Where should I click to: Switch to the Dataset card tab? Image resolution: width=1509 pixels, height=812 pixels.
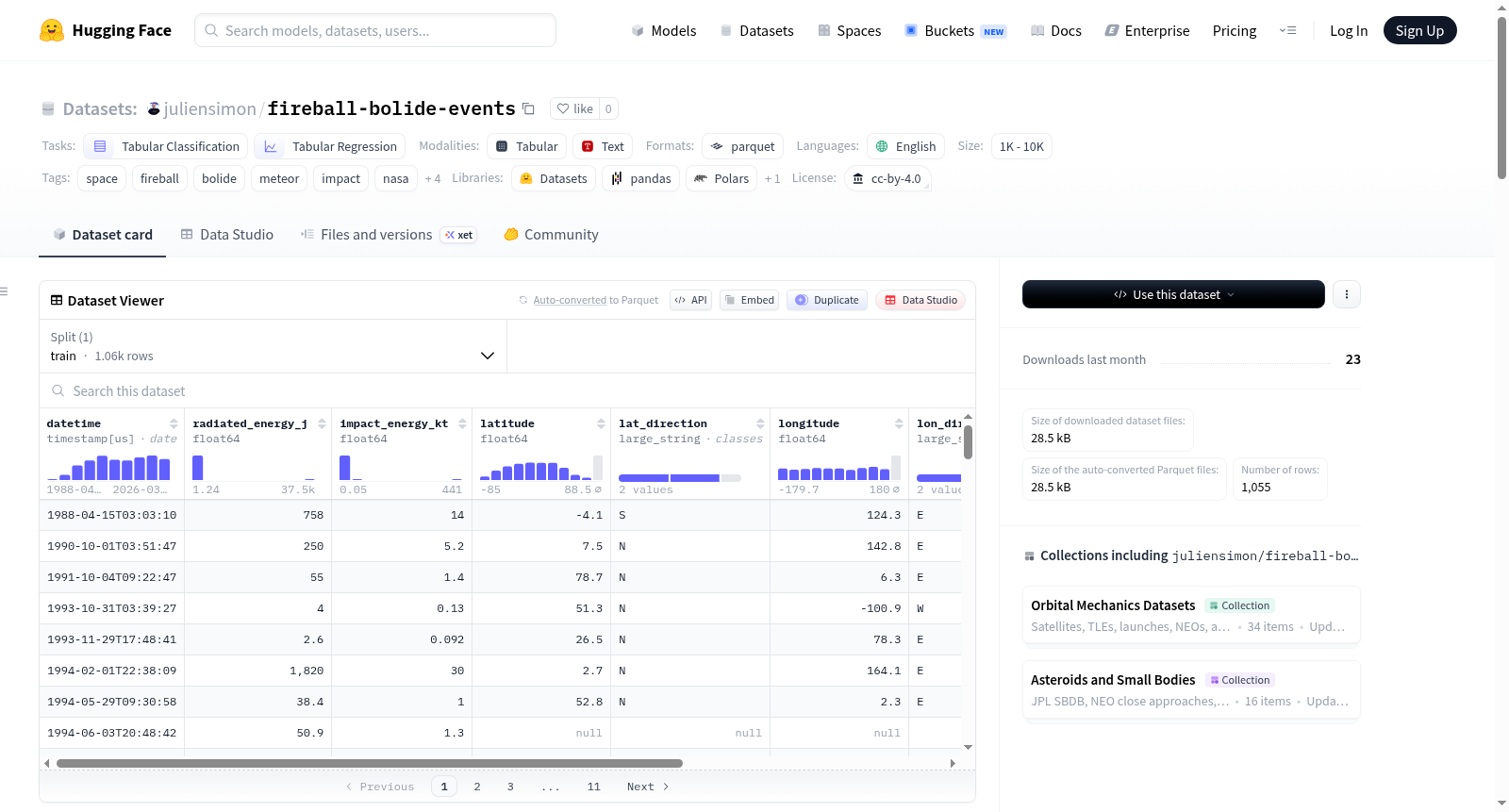pyautogui.click(x=103, y=235)
